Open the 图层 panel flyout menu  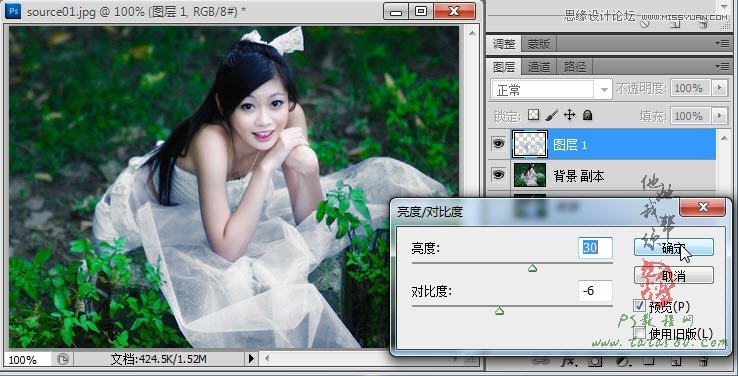(722, 66)
